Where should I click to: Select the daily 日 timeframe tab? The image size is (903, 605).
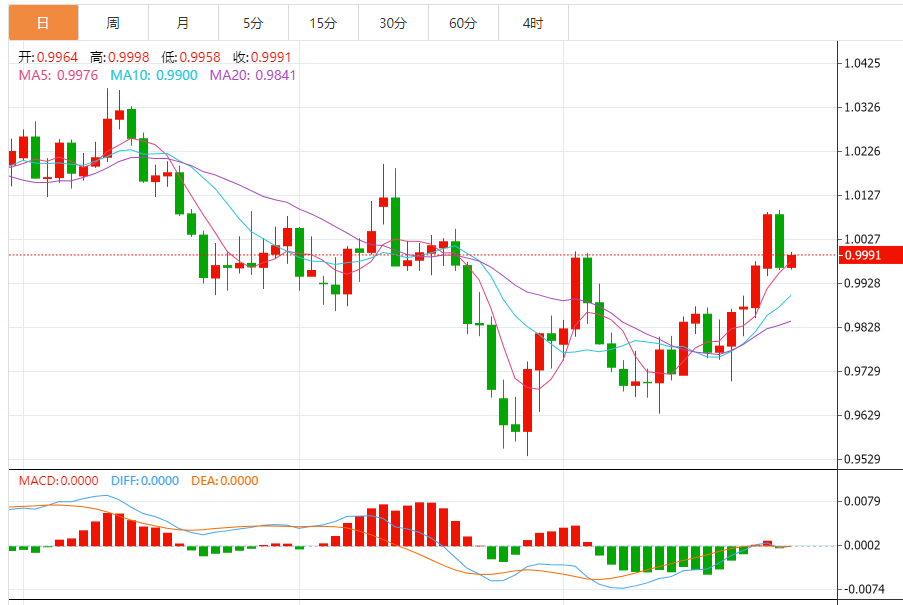[x=43, y=23]
